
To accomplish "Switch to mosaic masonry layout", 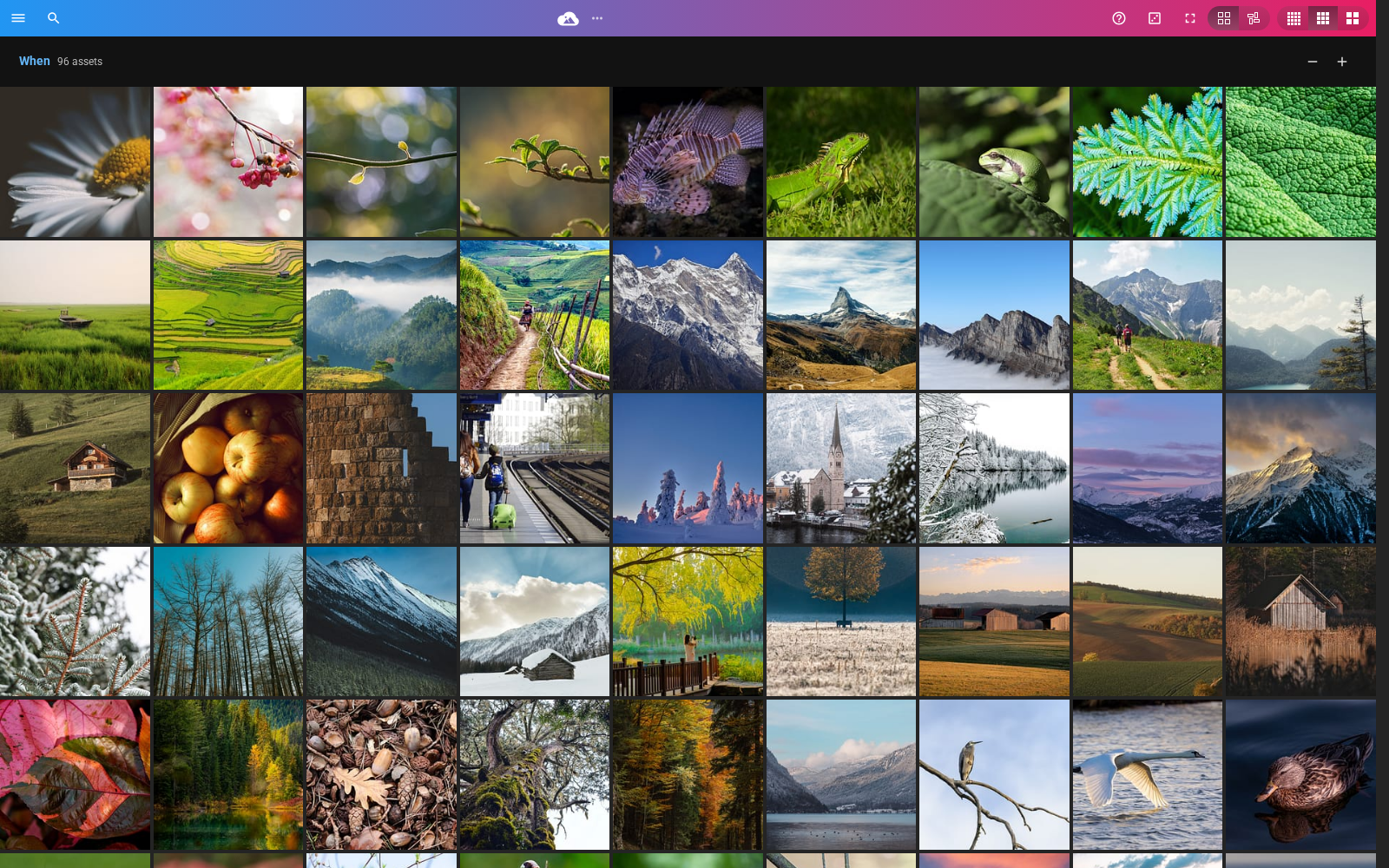I will [1254, 18].
